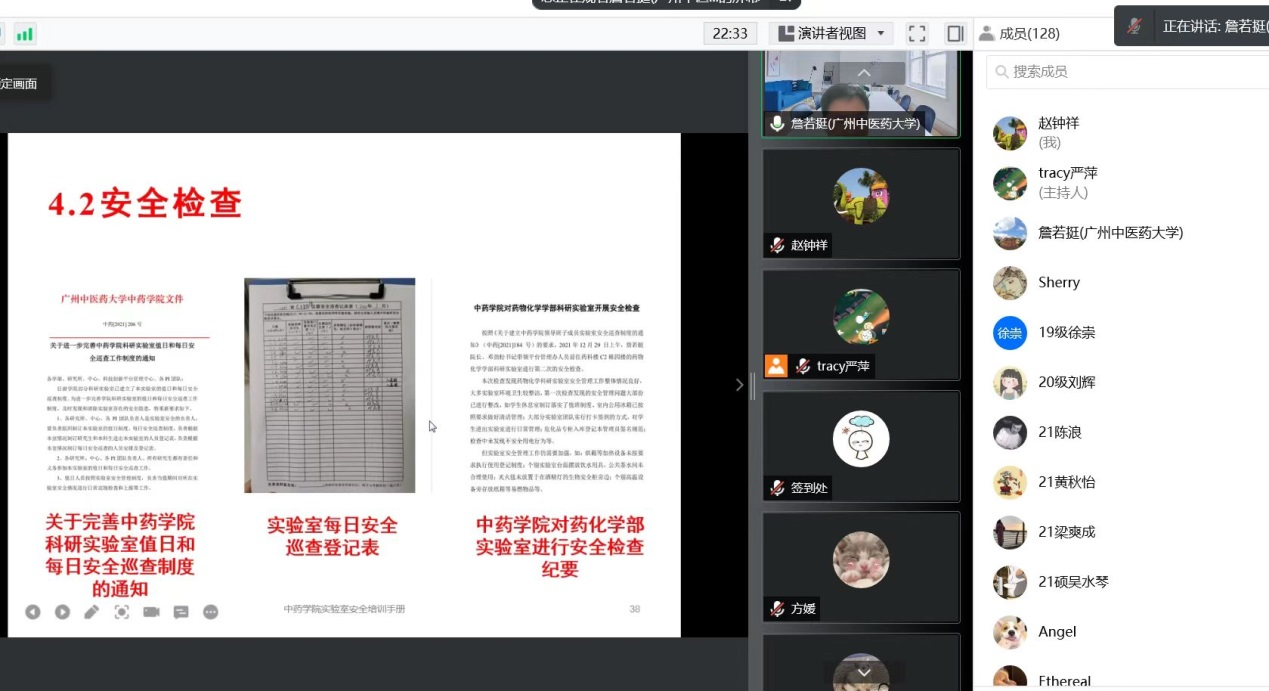Click the focus frame icon on slide
The width and height of the screenshot is (1269, 691).
click(x=121, y=611)
